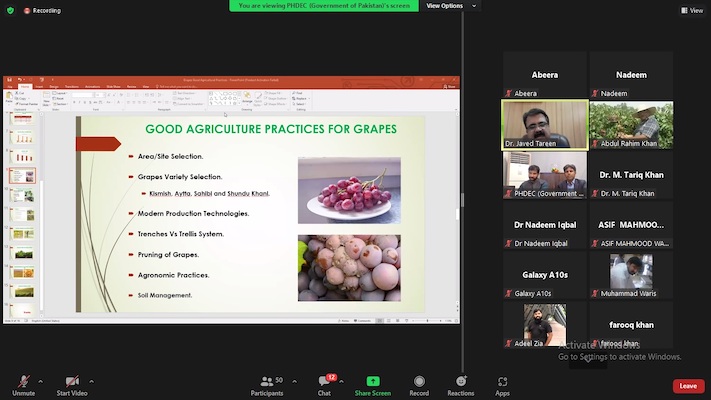The width and height of the screenshot is (711, 400).
Task: Click the green Share Screen icon
Action: pyautogui.click(x=373, y=381)
